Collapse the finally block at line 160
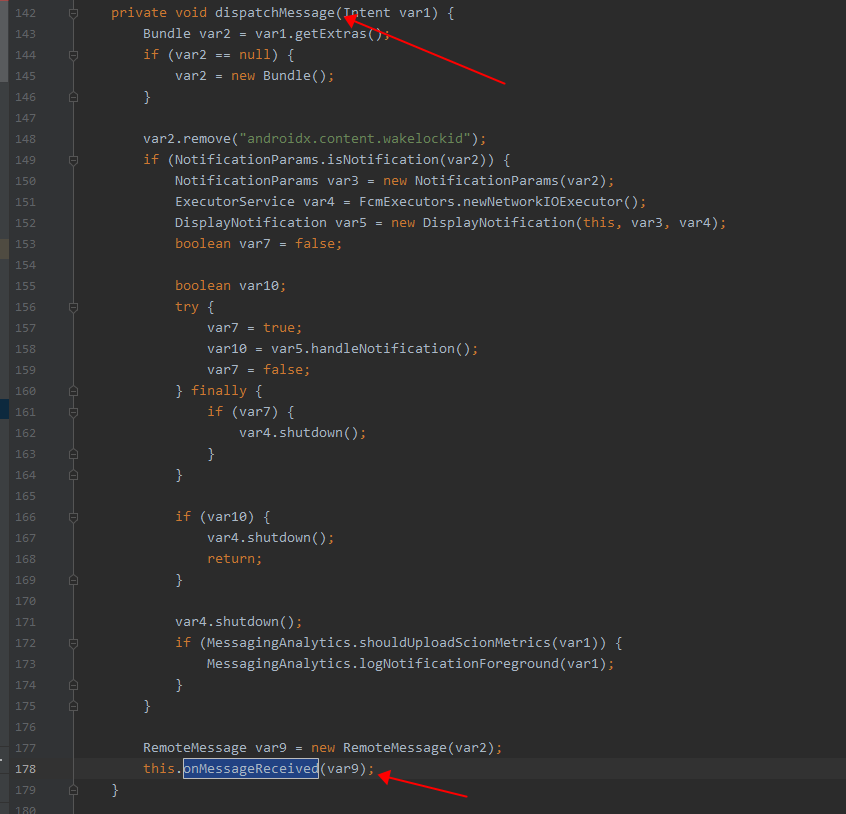 click(73, 391)
